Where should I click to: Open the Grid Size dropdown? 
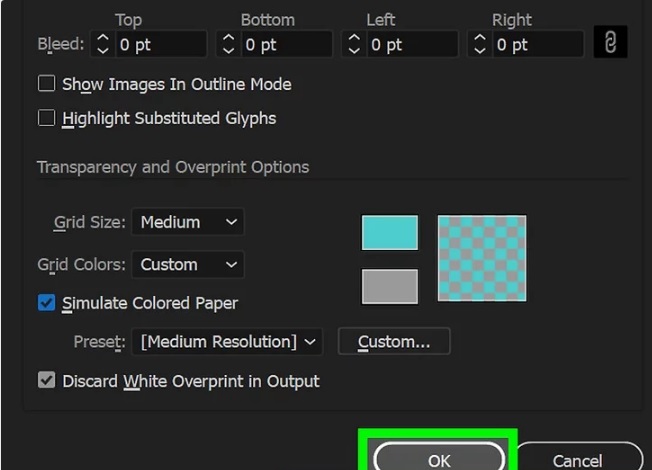point(188,222)
